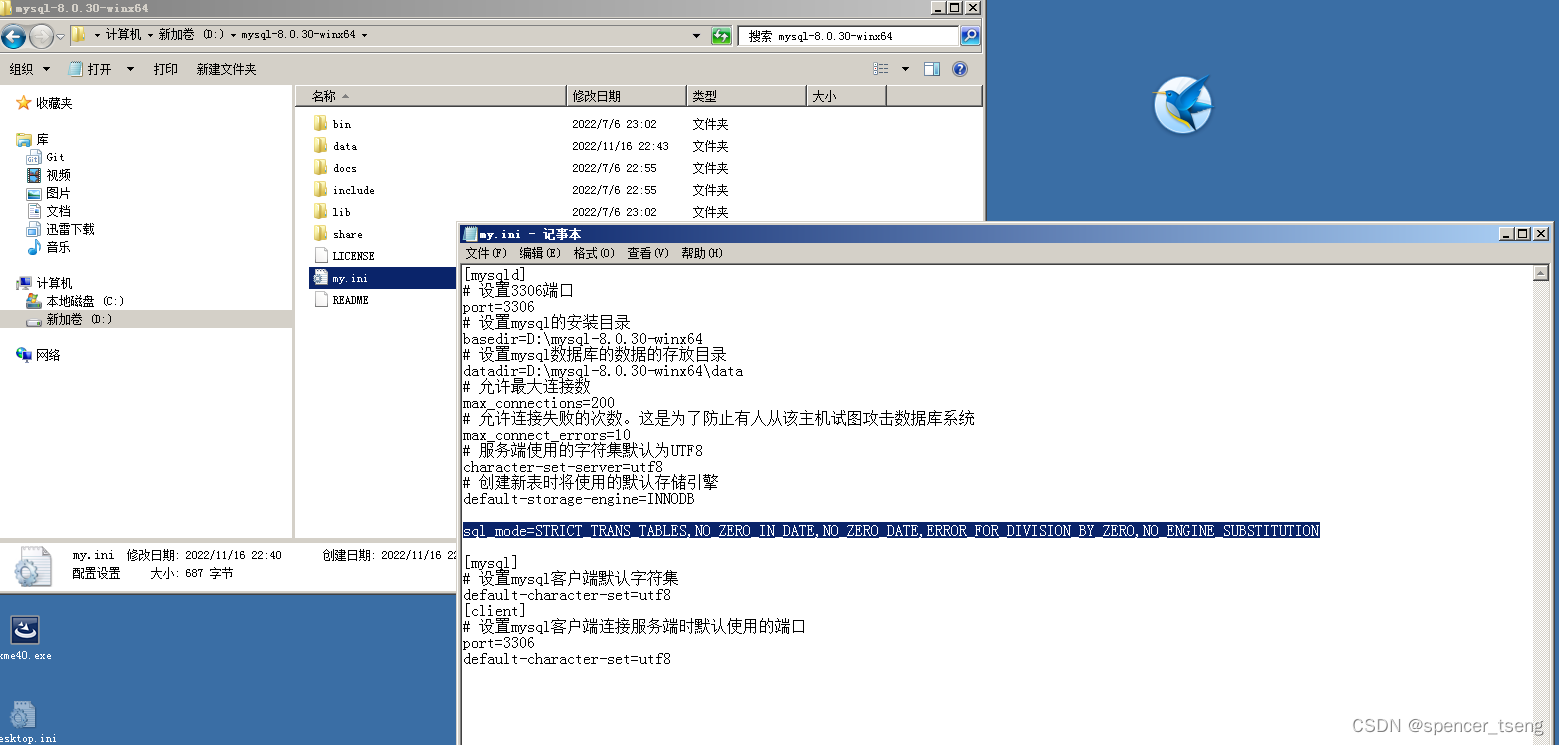Image resolution: width=1559 pixels, height=745 pixels.
Task: Click the Notepad icon in the my.ini title bar
Action: pyautogui.click(x=470, y=233)
